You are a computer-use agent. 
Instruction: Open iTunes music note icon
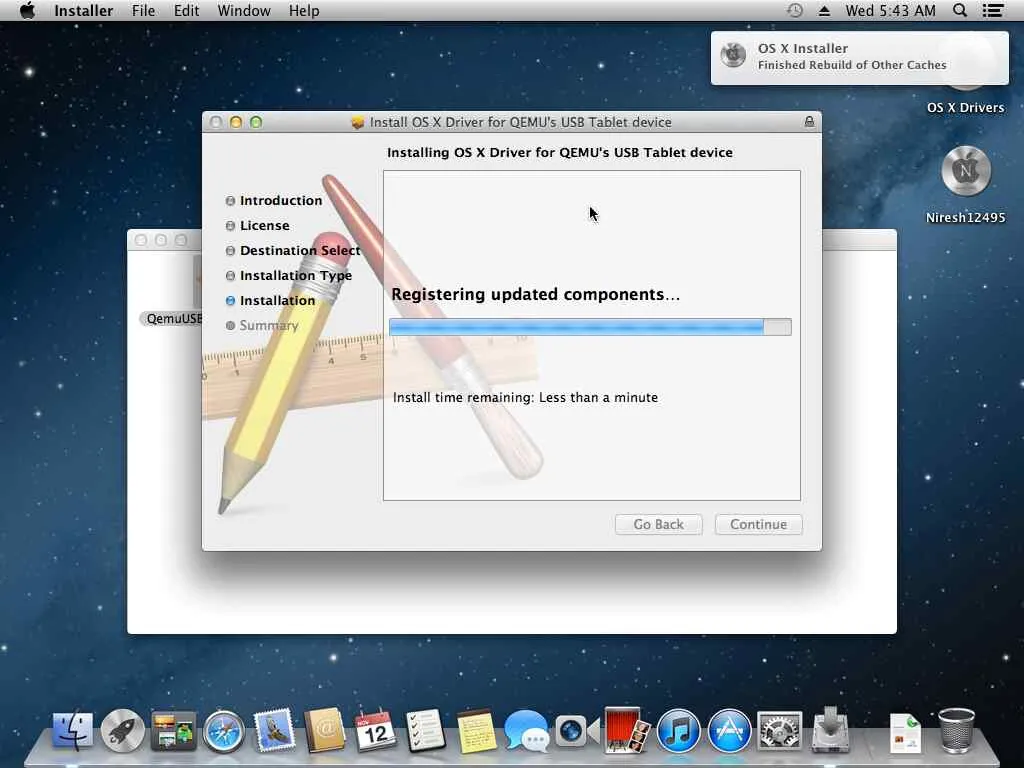pyautogui.click(x=678, y=730)
